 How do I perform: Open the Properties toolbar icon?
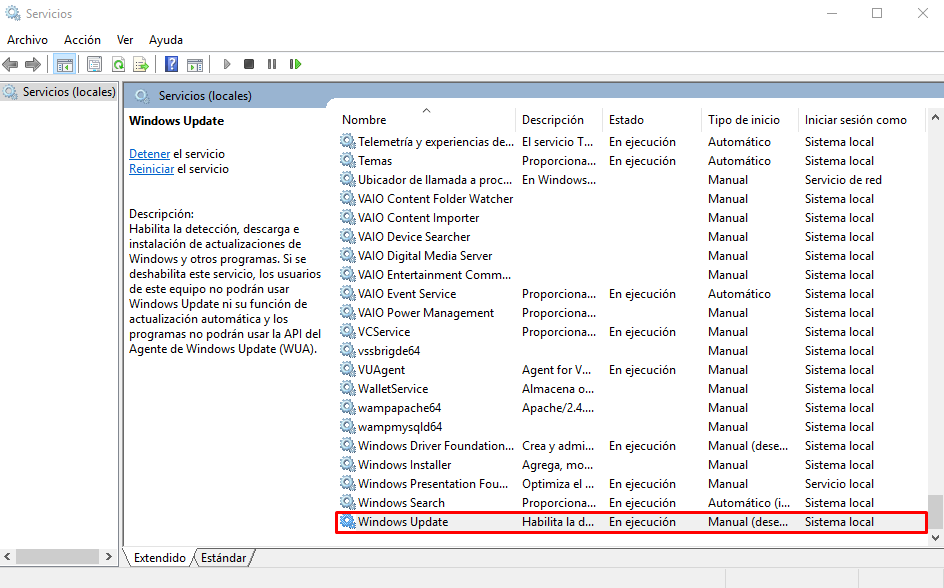click(94, 64)
